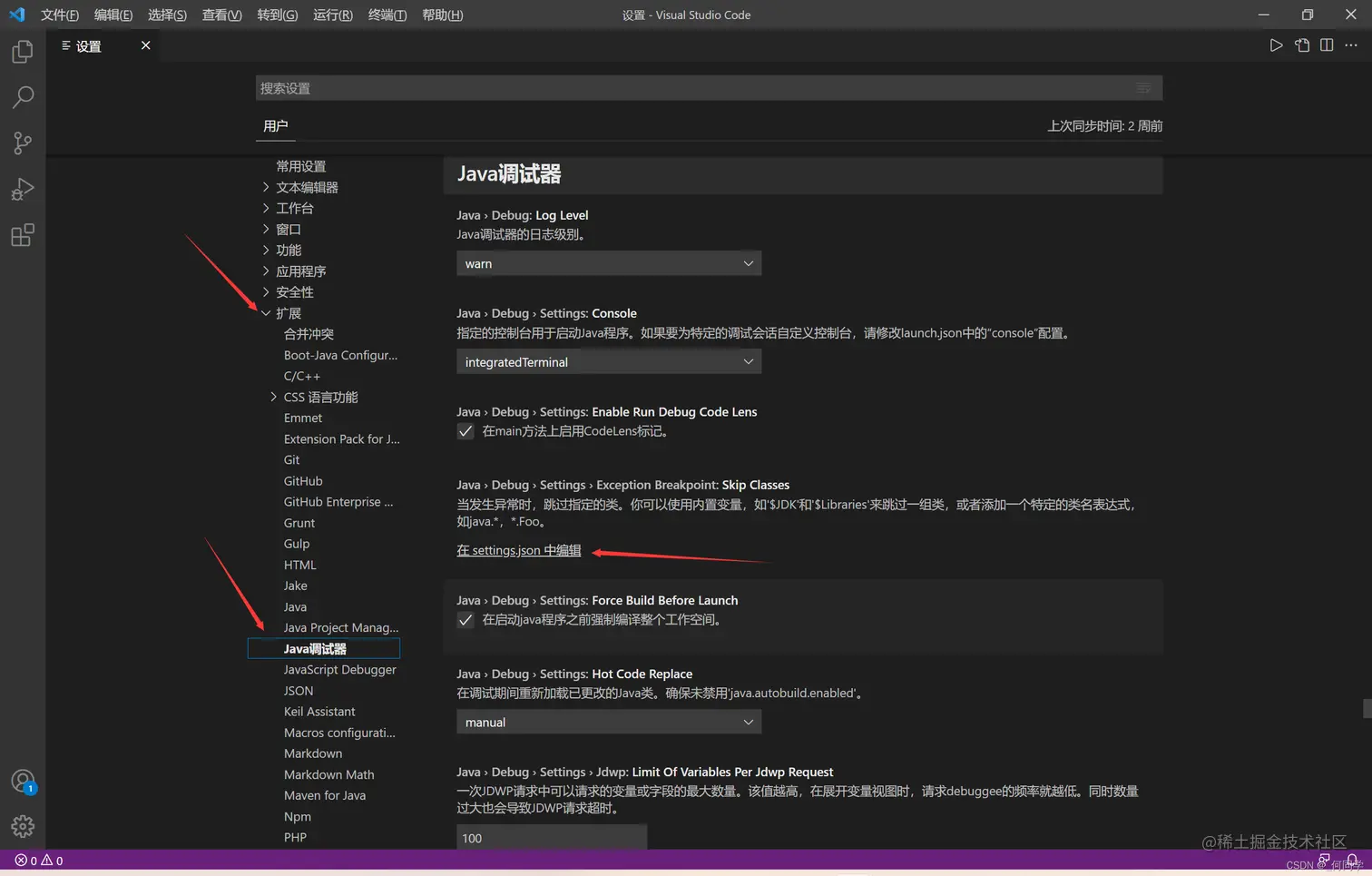Open the 终端(T) menu
This screenshot has width=1372, height=876.
pyautogui.click(x=387, y=15)
